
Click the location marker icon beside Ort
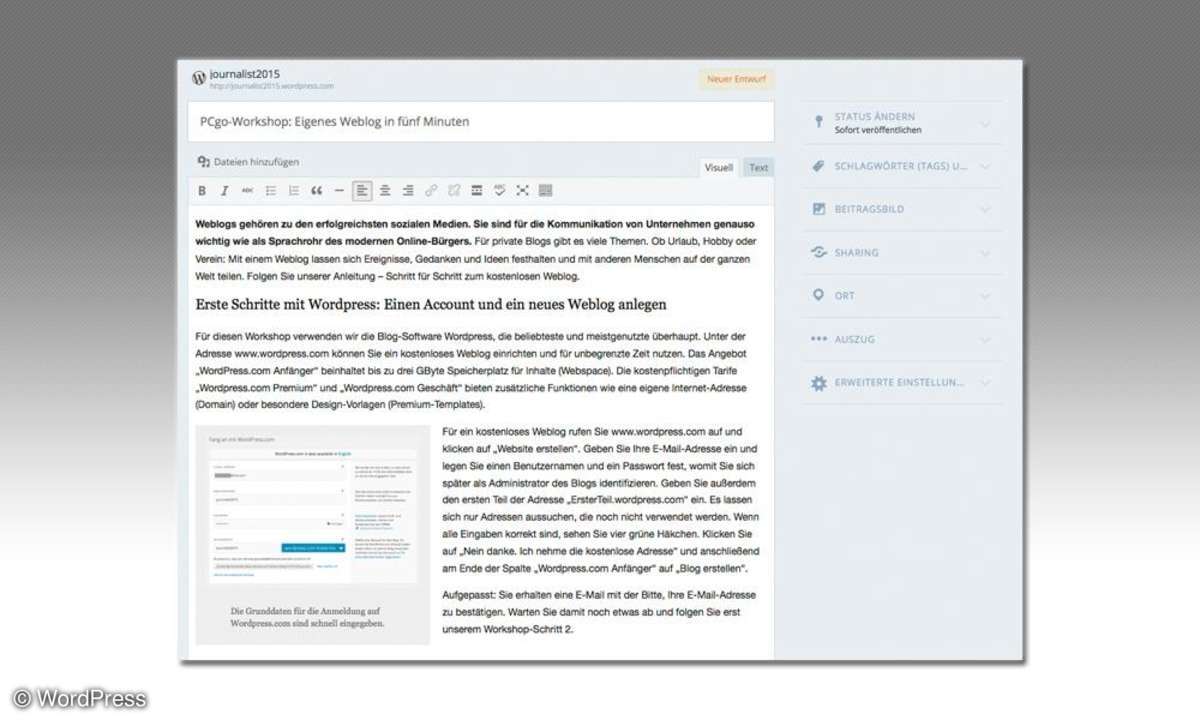pyautogui.click(x=819, y=295)
